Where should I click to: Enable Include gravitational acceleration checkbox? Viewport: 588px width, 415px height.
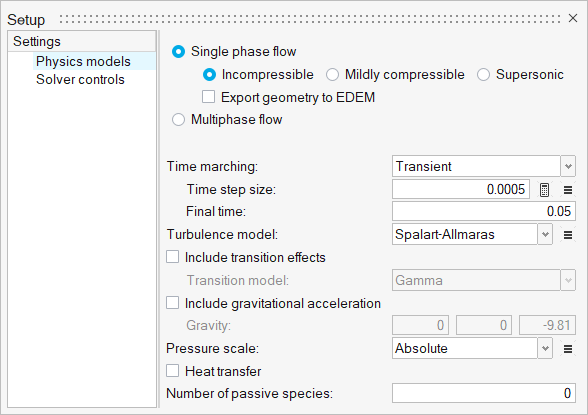(x=172, y=303)
